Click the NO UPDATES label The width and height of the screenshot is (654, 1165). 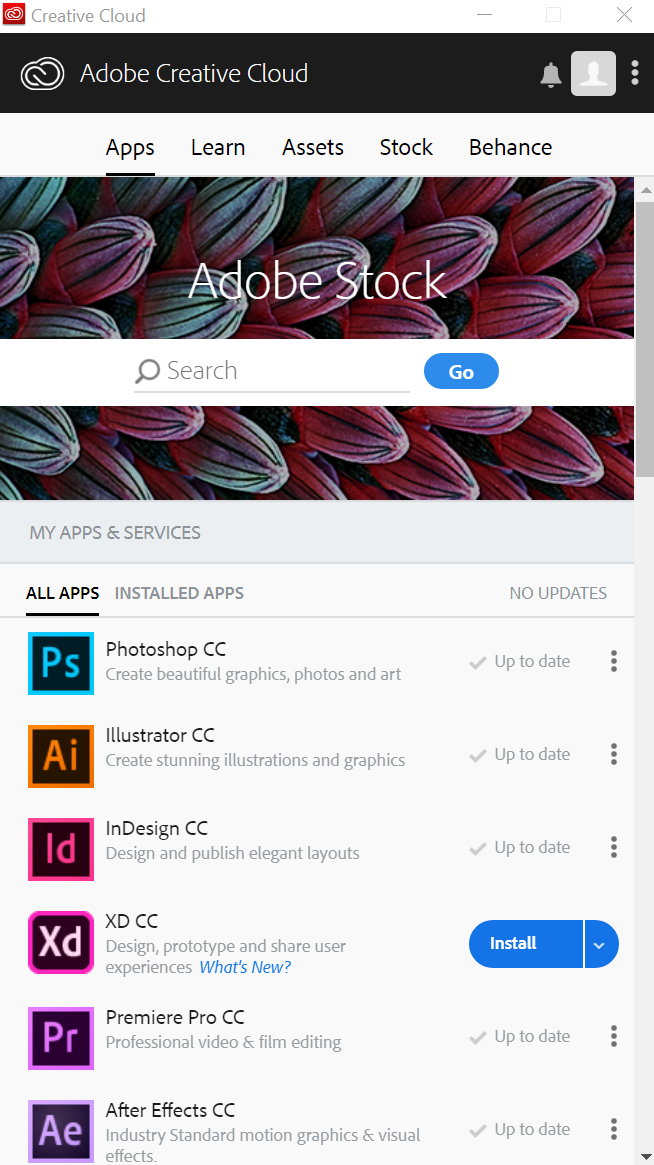click(558, 593)
